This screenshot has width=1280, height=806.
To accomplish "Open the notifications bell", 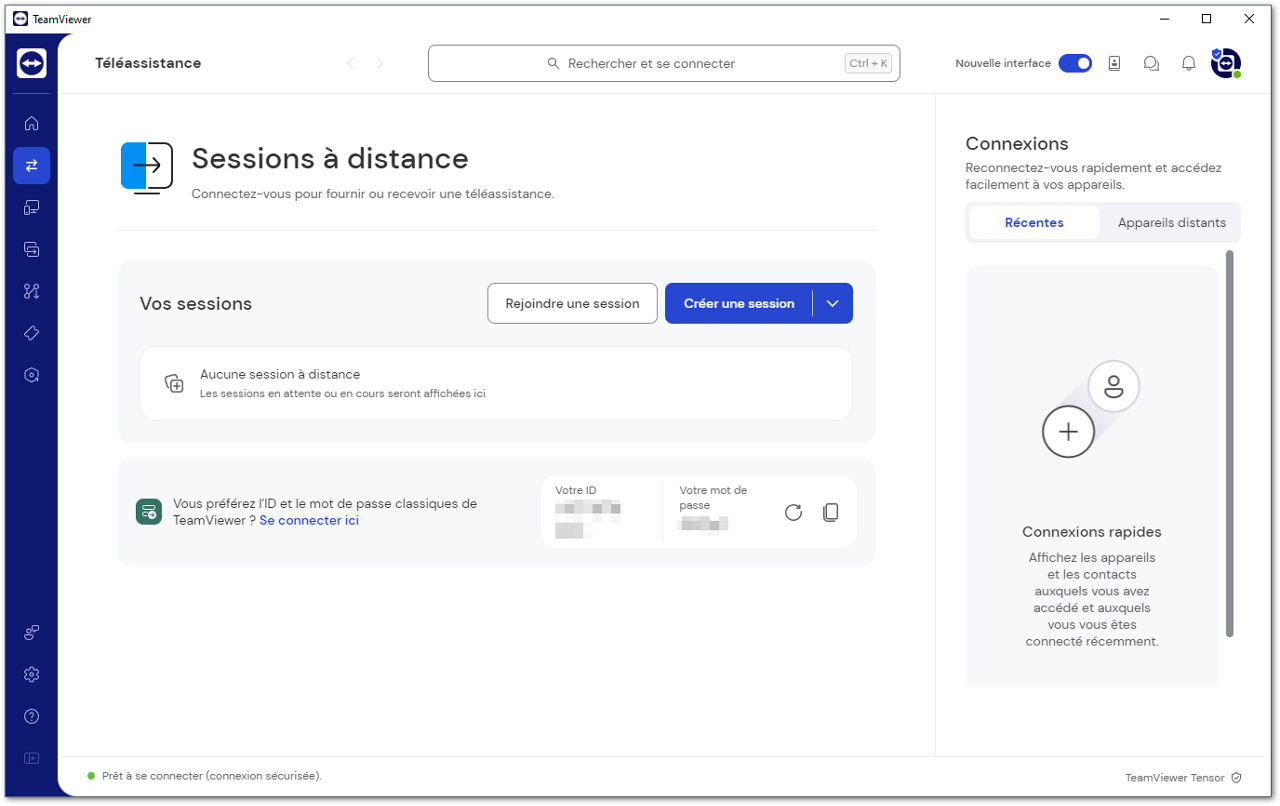I will [1188, 63].
